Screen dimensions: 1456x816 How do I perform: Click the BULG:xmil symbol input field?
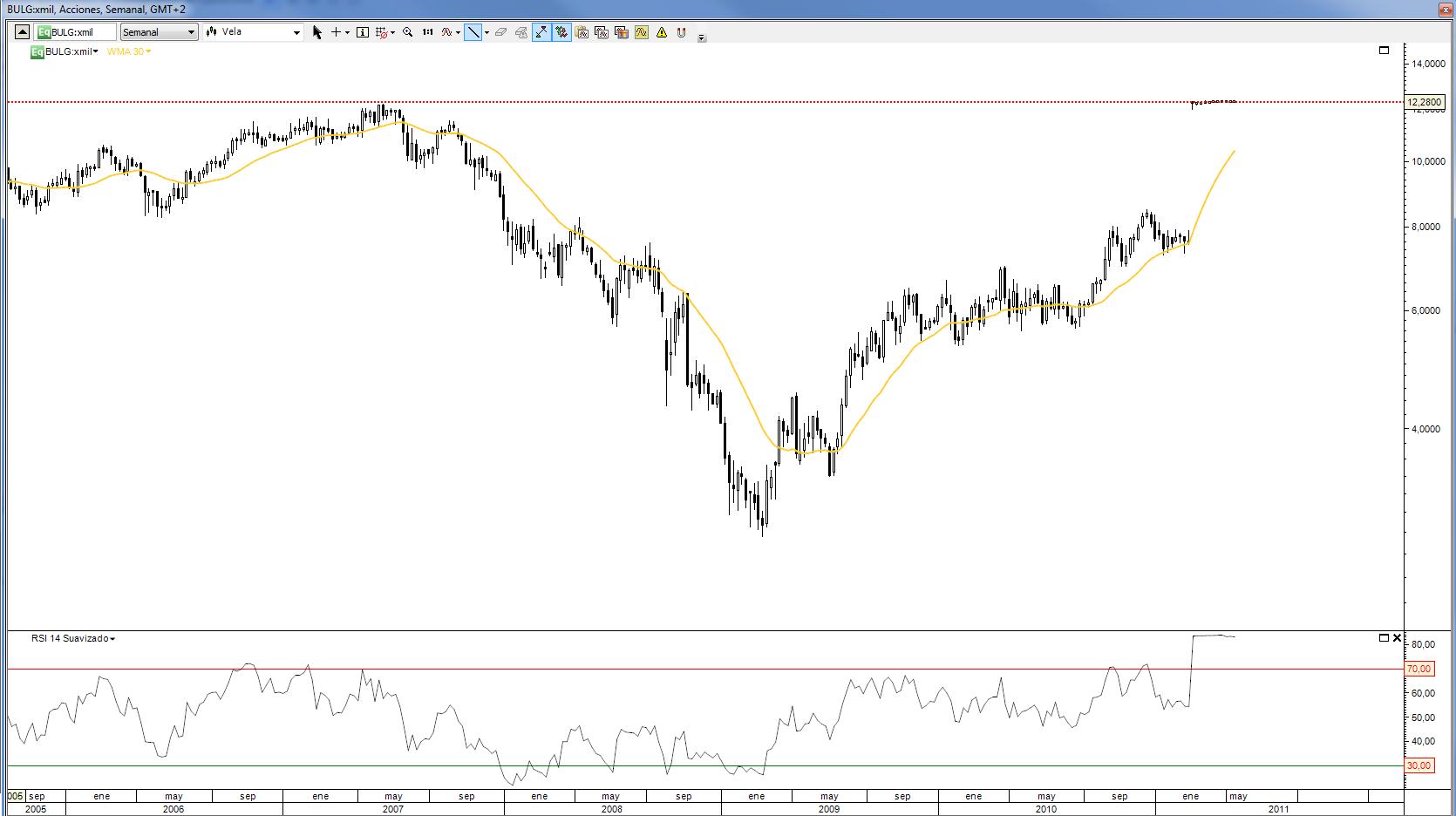(80, 32)
